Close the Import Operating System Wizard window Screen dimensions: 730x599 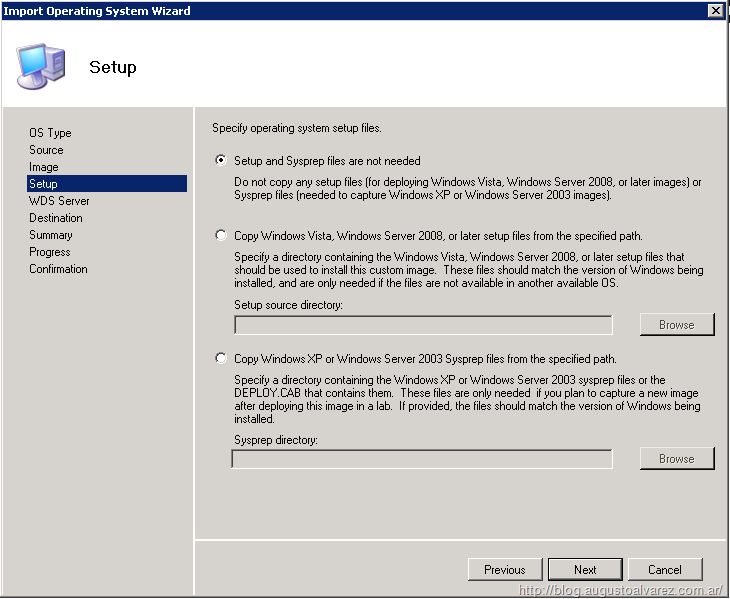(715, 10)
